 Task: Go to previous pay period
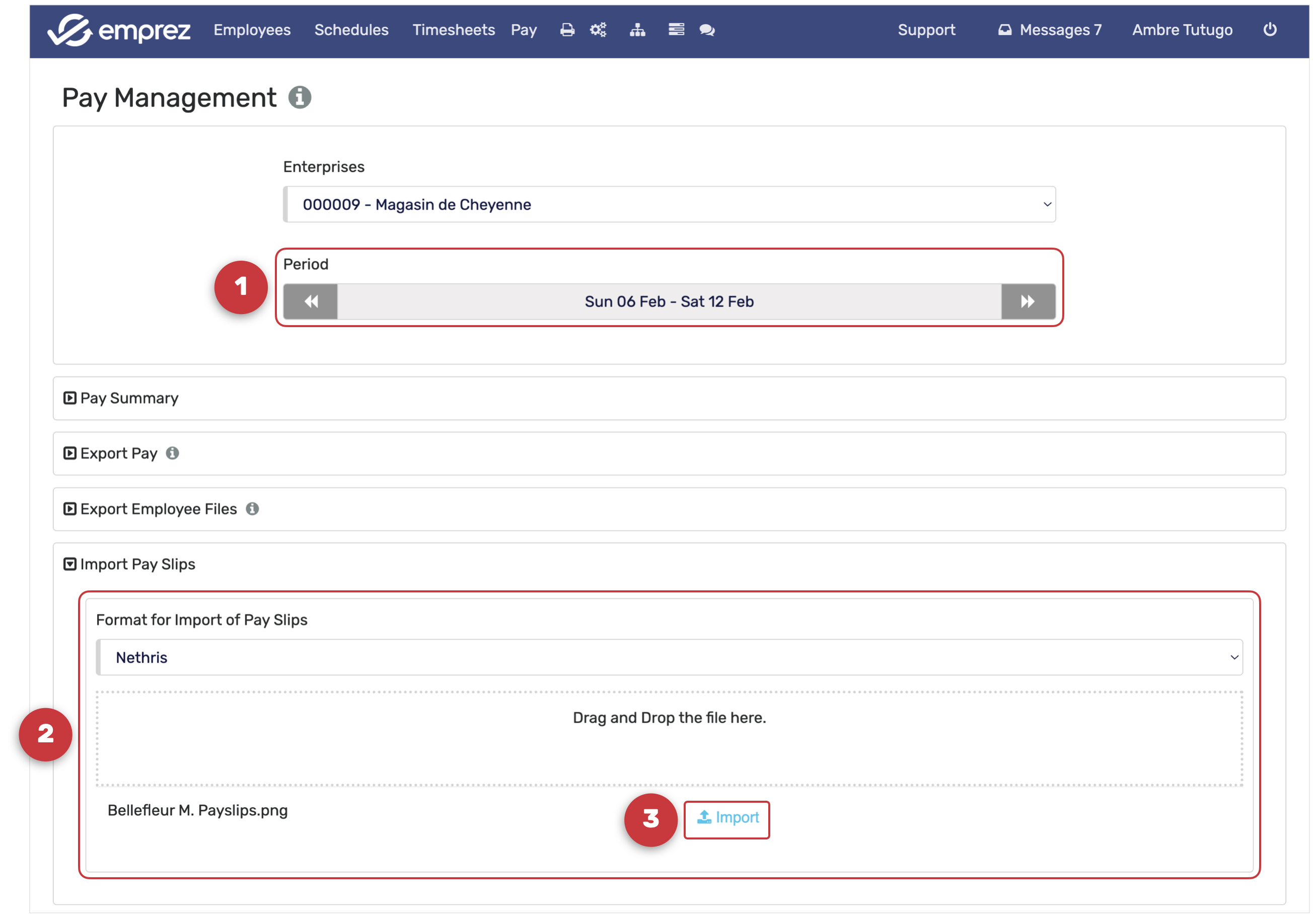(311, 301)
